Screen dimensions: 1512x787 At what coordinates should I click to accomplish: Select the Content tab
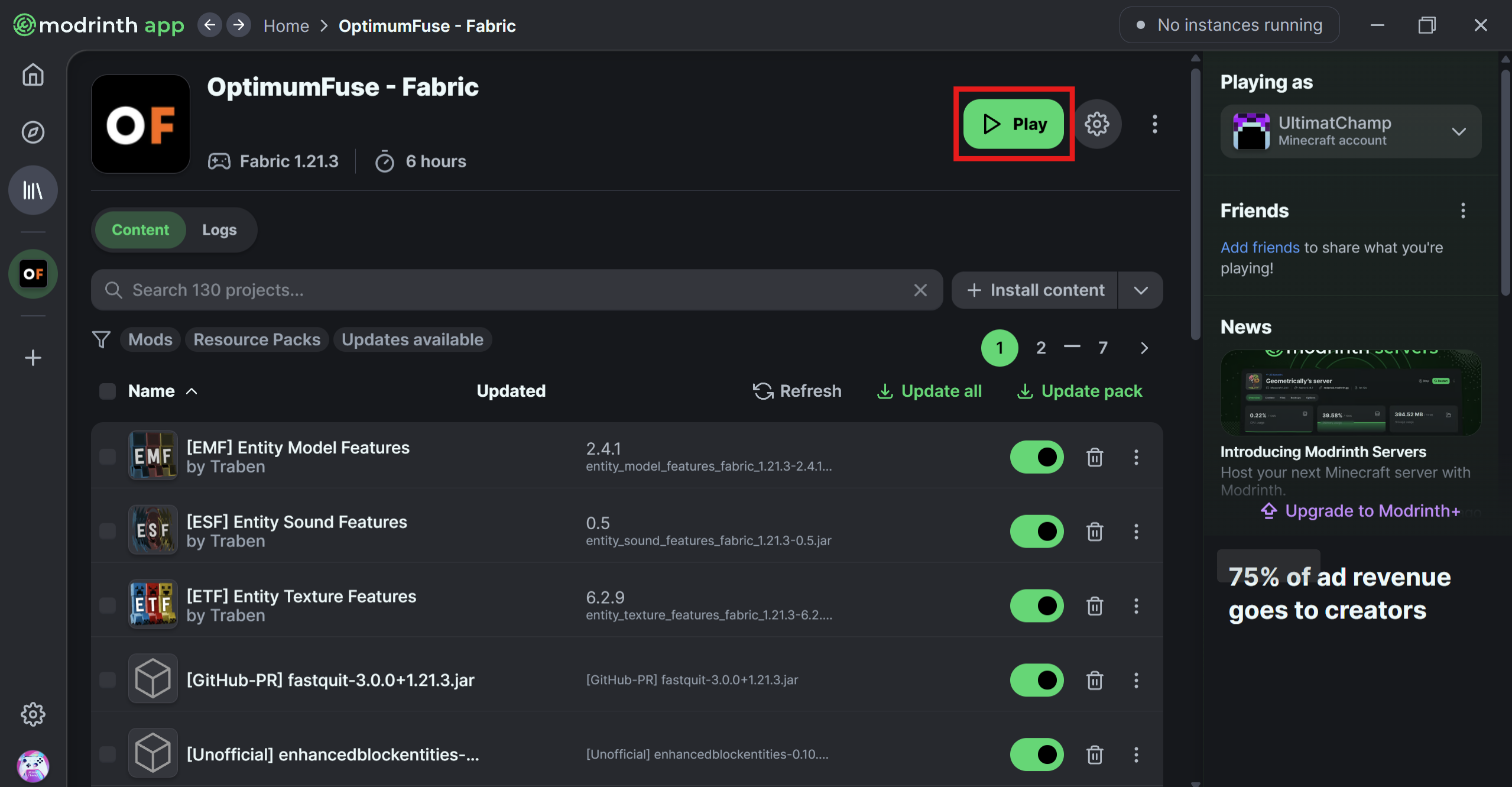click(141, 229)
